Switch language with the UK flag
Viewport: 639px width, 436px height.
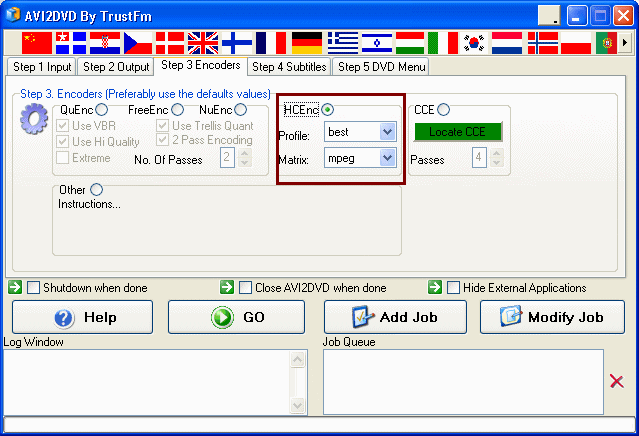click(x=203, y=43)
